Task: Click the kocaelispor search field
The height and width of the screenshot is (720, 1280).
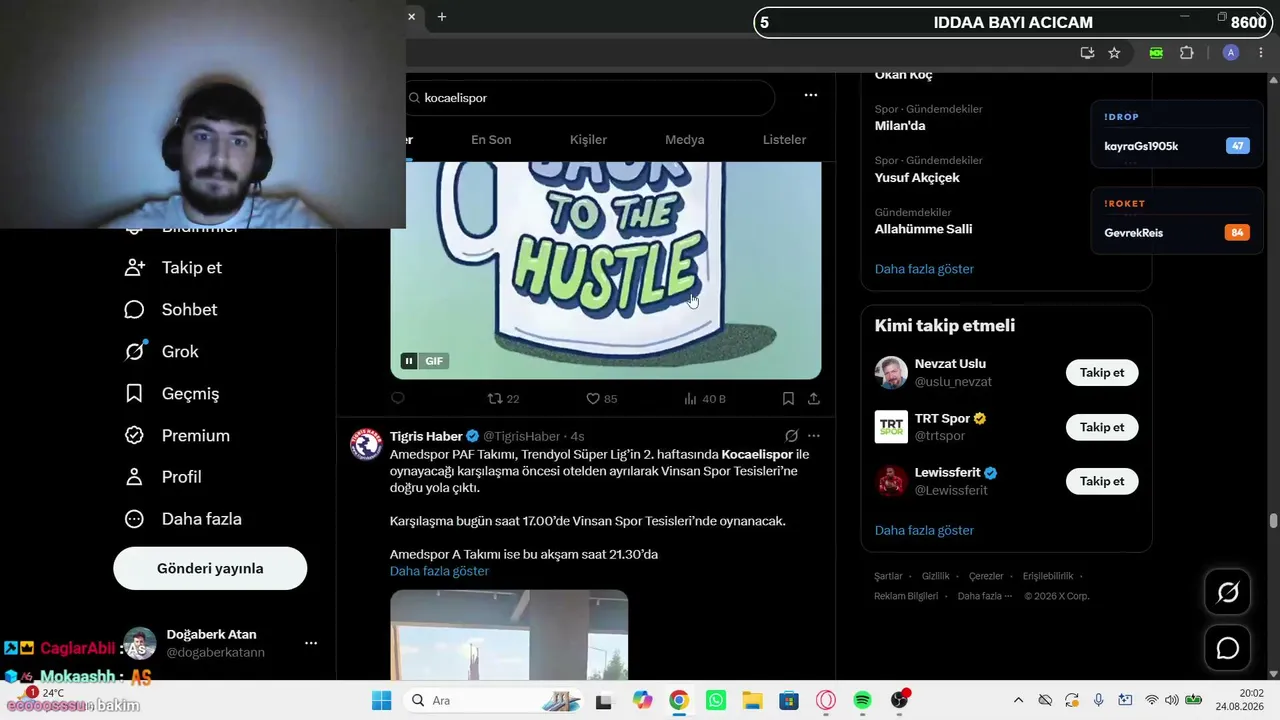Action: 590,98
